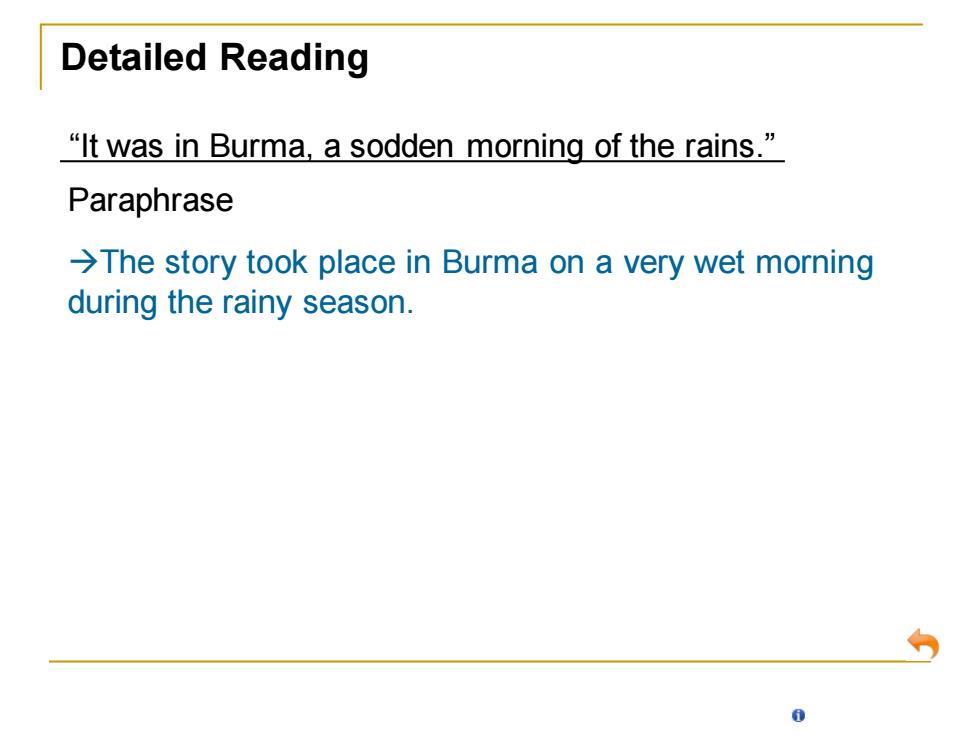This screenshot has height=735, width=980.
Task: Click the word 'Burma' in blue paraphrase
Action: point(489,262)
